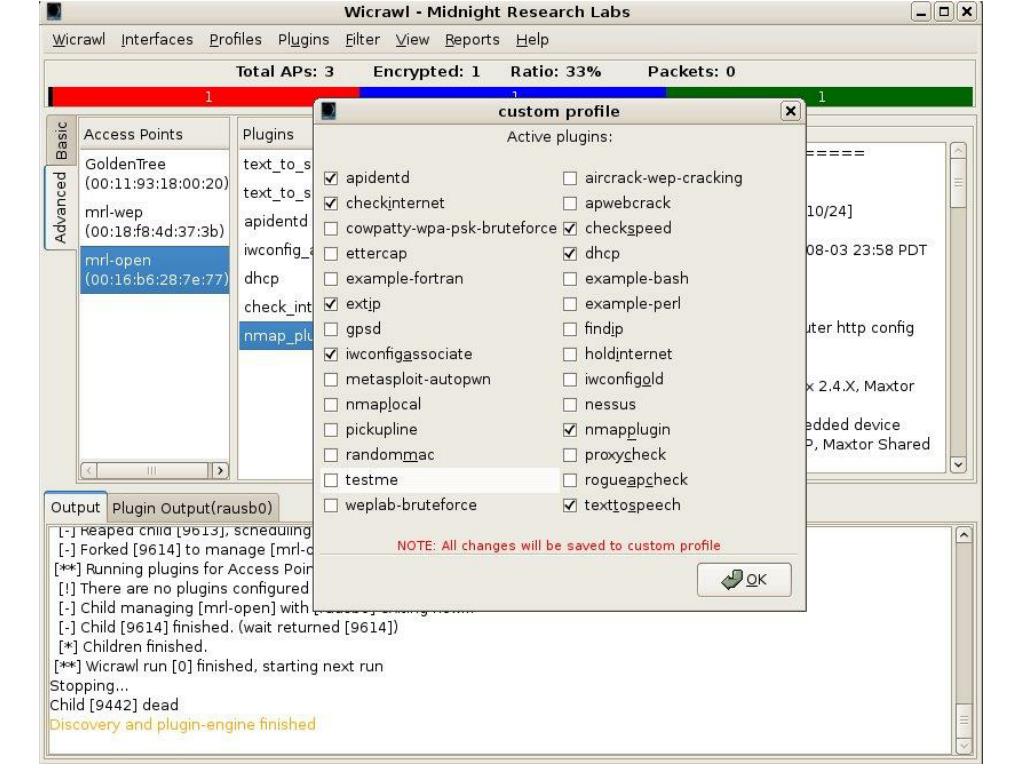Click the custom profile dialog title icon
This screenshot has height=768, width=1024.
(x=328, y=111)
